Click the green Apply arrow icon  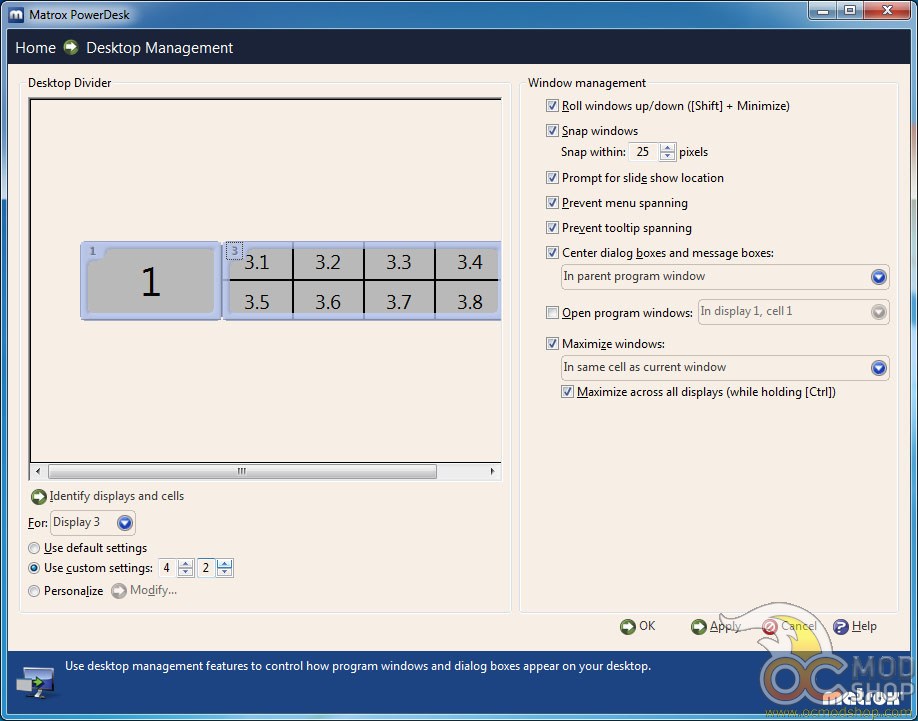(x=699, y=627)
